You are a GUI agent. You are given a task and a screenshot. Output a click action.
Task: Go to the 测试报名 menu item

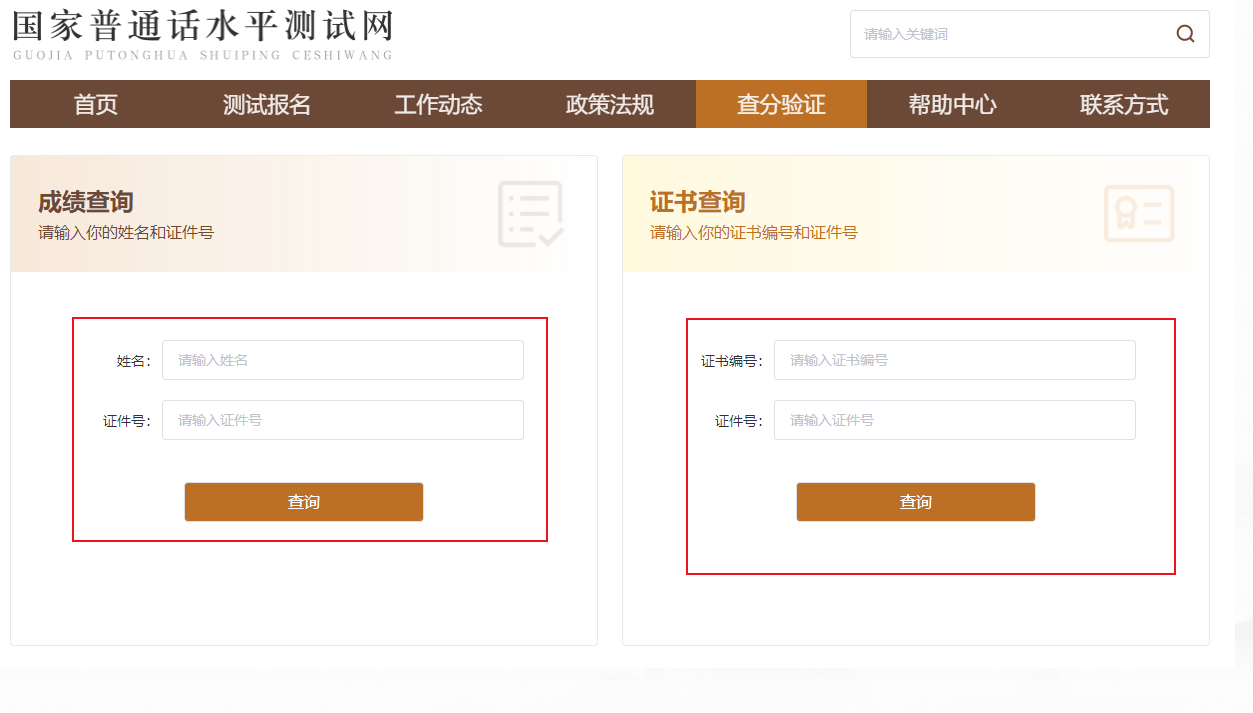(x=267, y=105)
